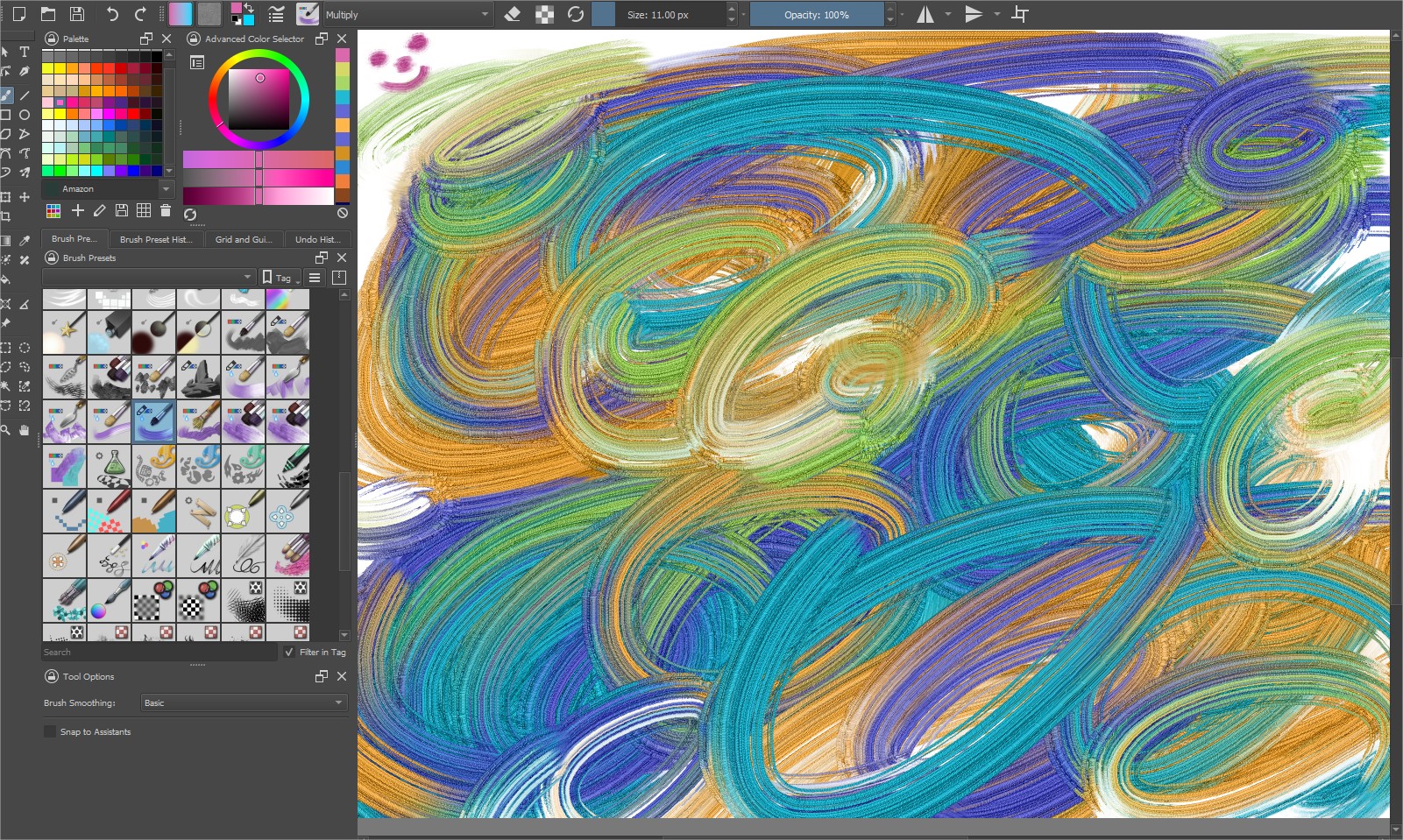The height and width of the screenshot is (840, 1403).
Task: Click the brush preset search field
Action: pos(158,652)
